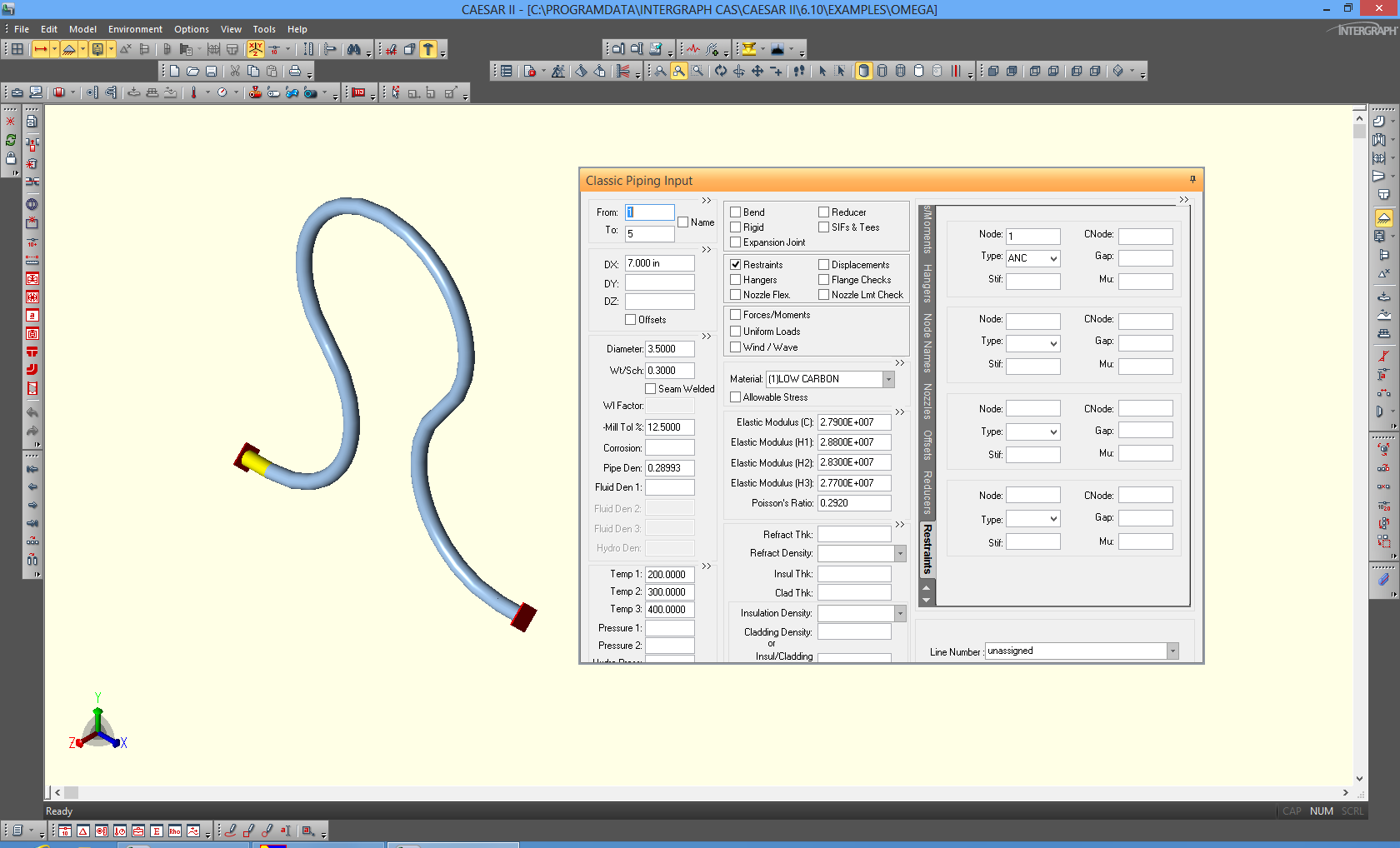Screen dimensions: 1400x848
Task: Expand the restraints panel chevron, upper right
Action: point(1184,200)
